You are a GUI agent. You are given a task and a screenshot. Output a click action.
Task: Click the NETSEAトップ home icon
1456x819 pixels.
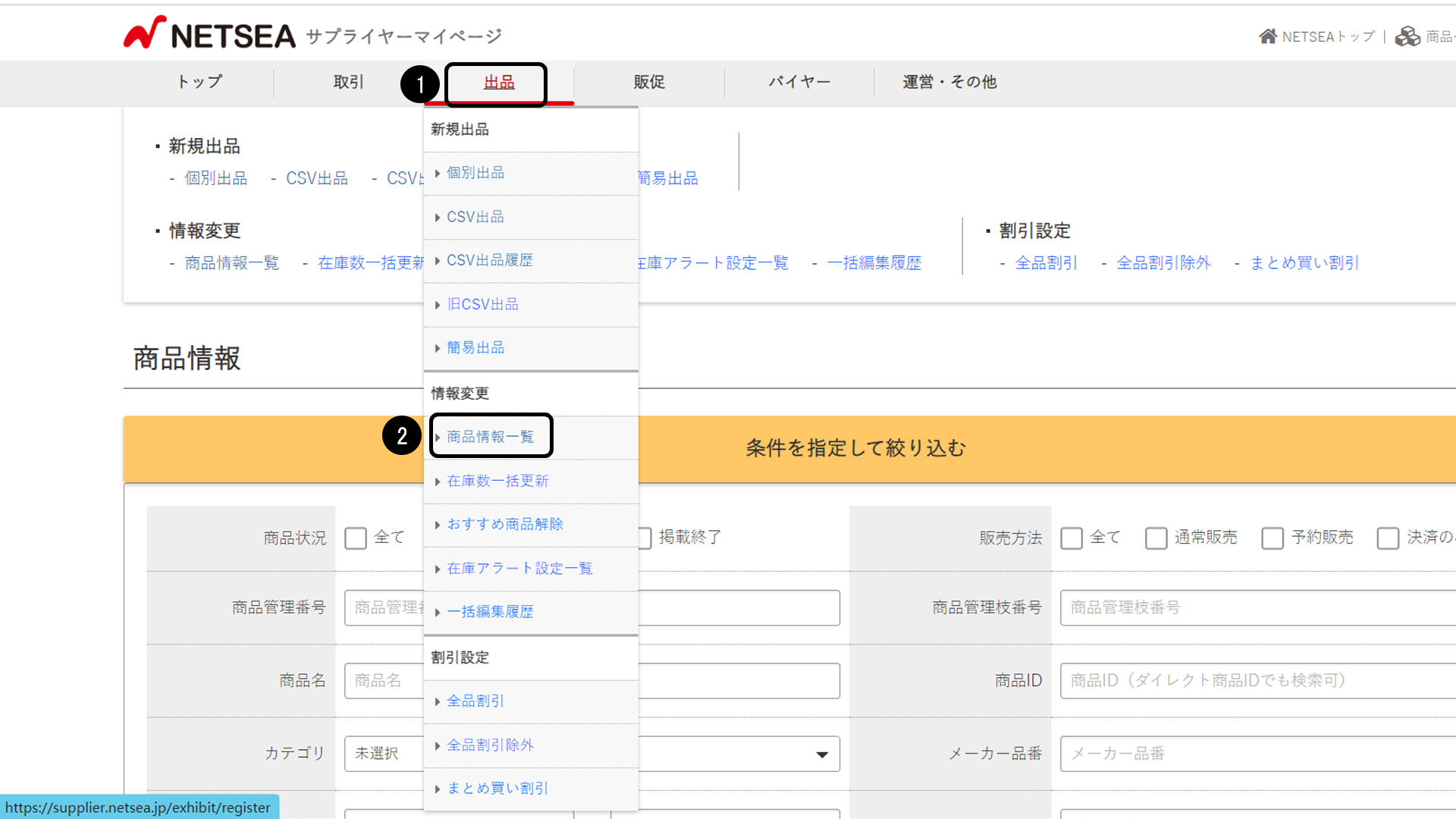[1267, 36]
